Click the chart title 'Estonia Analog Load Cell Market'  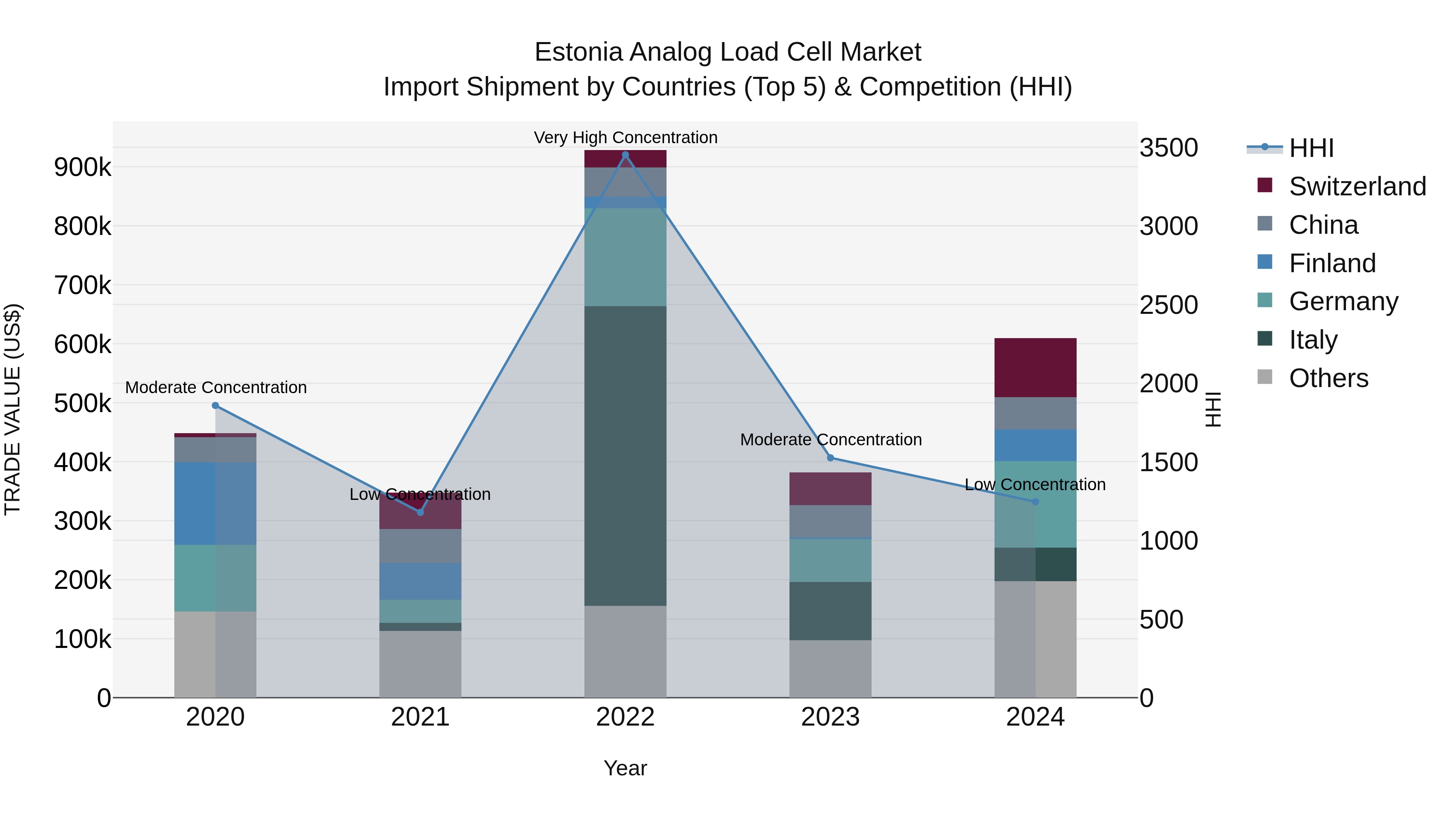click(x=728, y=52)
